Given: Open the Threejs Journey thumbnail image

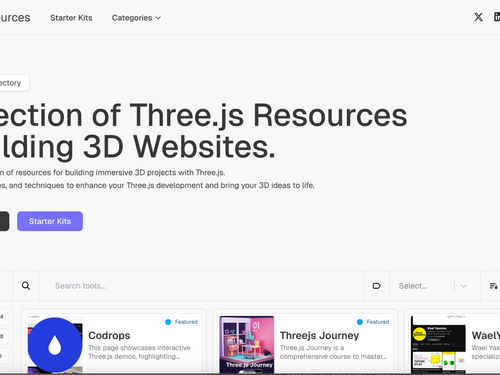Looking at the screenshot, I should pos(247,344).
